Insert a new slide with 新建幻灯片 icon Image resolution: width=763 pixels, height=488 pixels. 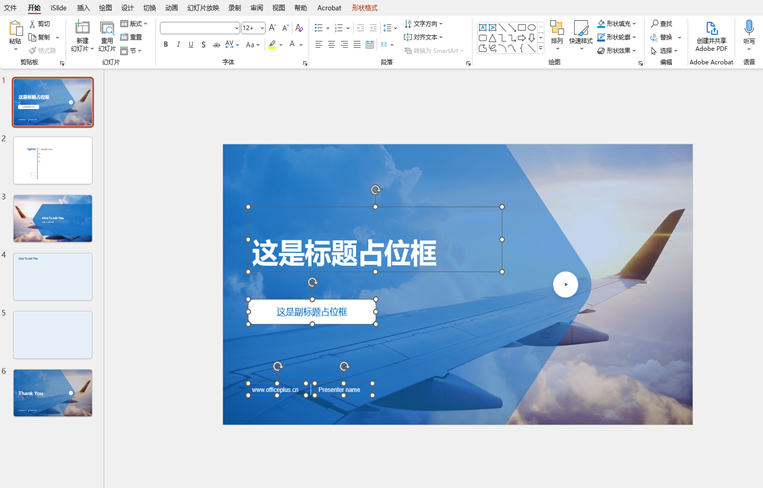82,28
